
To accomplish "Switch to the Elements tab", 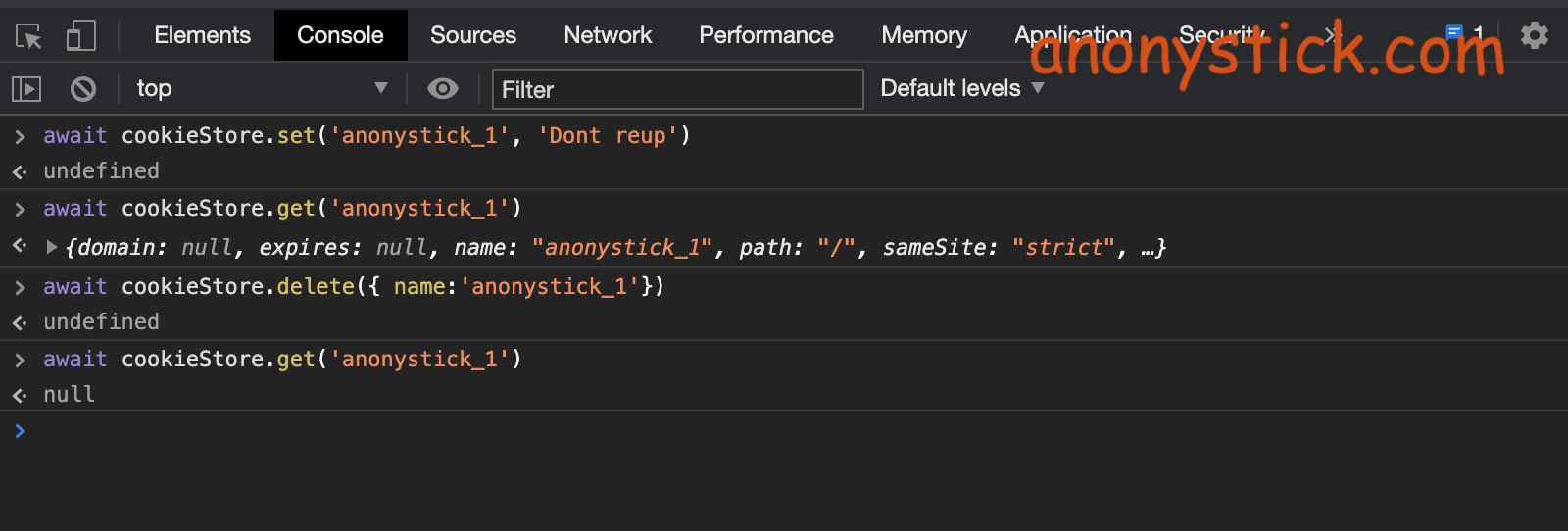I will [x=202, y=35].
